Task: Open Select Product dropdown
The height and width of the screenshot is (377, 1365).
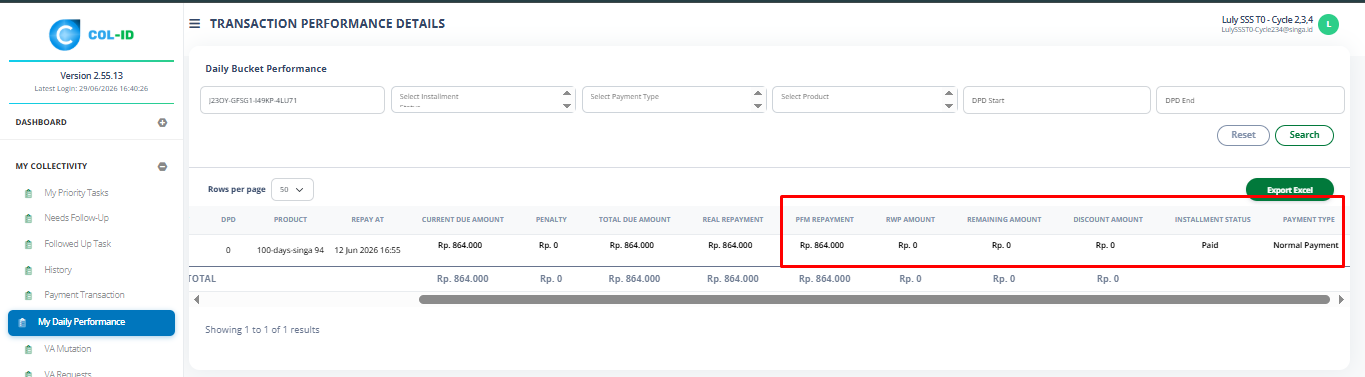Action: pos(865,100)
